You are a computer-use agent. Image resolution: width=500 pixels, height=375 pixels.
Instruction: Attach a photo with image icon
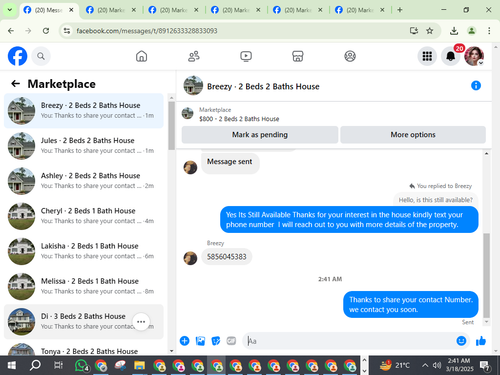click(200, 341)
